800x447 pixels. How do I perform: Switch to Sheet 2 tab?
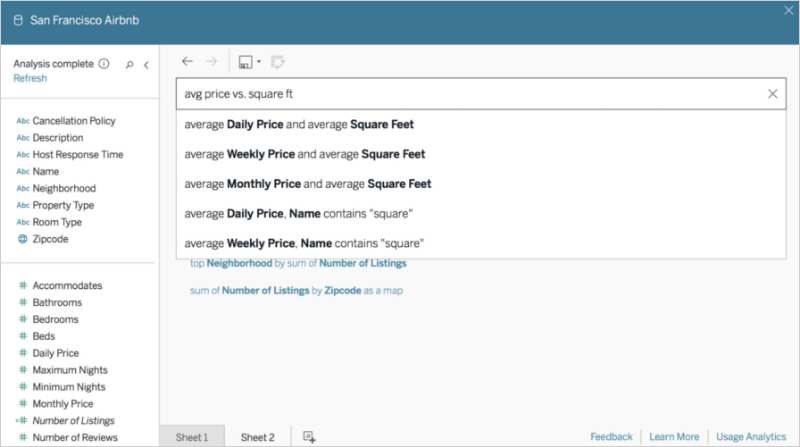(258, 437)
